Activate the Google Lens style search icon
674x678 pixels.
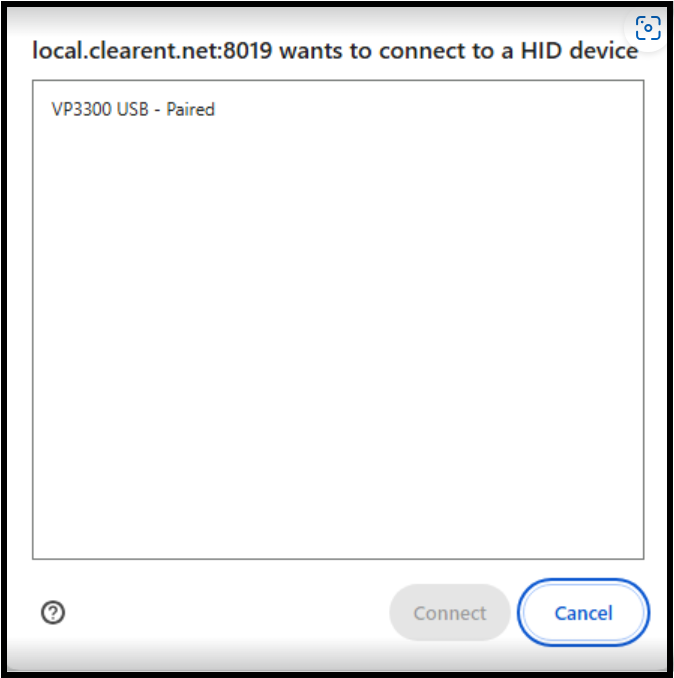[x=648, y=28]
